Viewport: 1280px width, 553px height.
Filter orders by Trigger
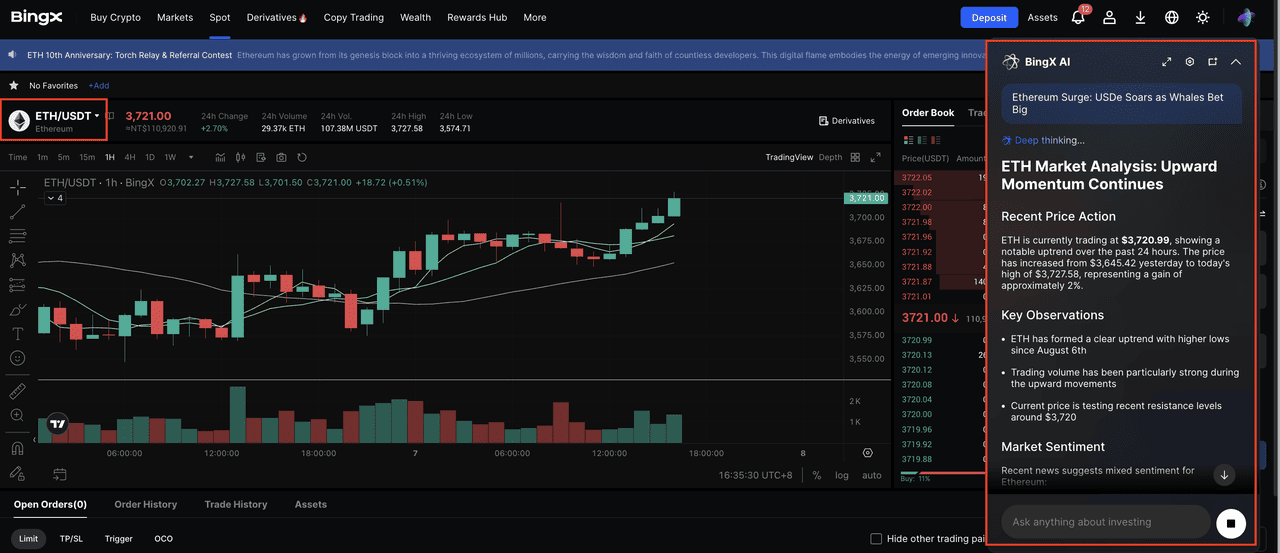(x=119, y=539)
